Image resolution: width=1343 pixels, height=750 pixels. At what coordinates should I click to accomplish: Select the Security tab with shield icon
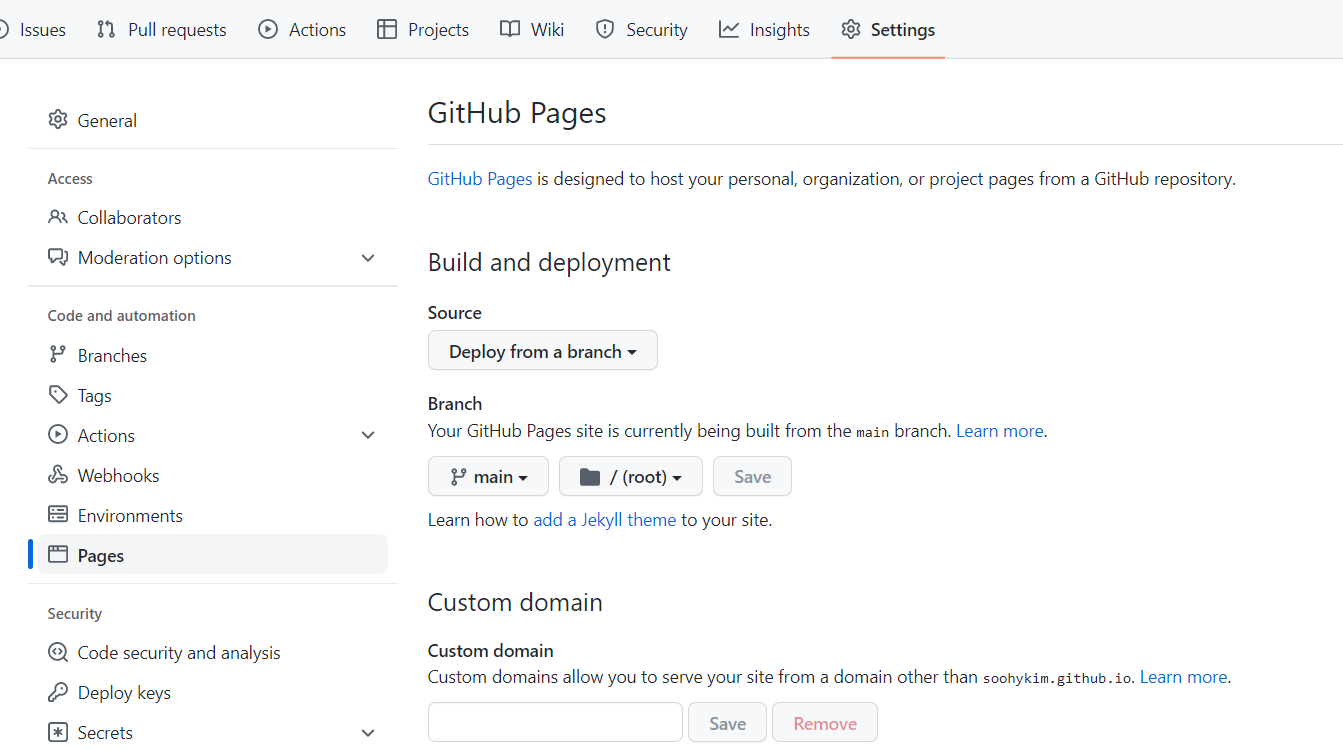tap(641, 30)
